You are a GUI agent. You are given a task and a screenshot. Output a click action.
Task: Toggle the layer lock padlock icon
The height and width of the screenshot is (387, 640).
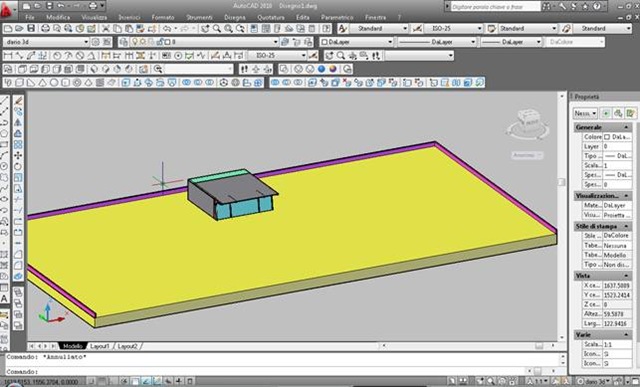160,42
